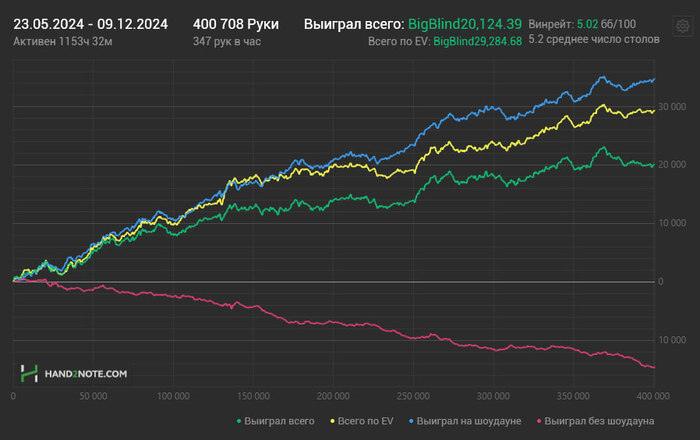Click the '30 000' y-axis label
This screenshot has height=440, width=700.
(x=672, y=107)
